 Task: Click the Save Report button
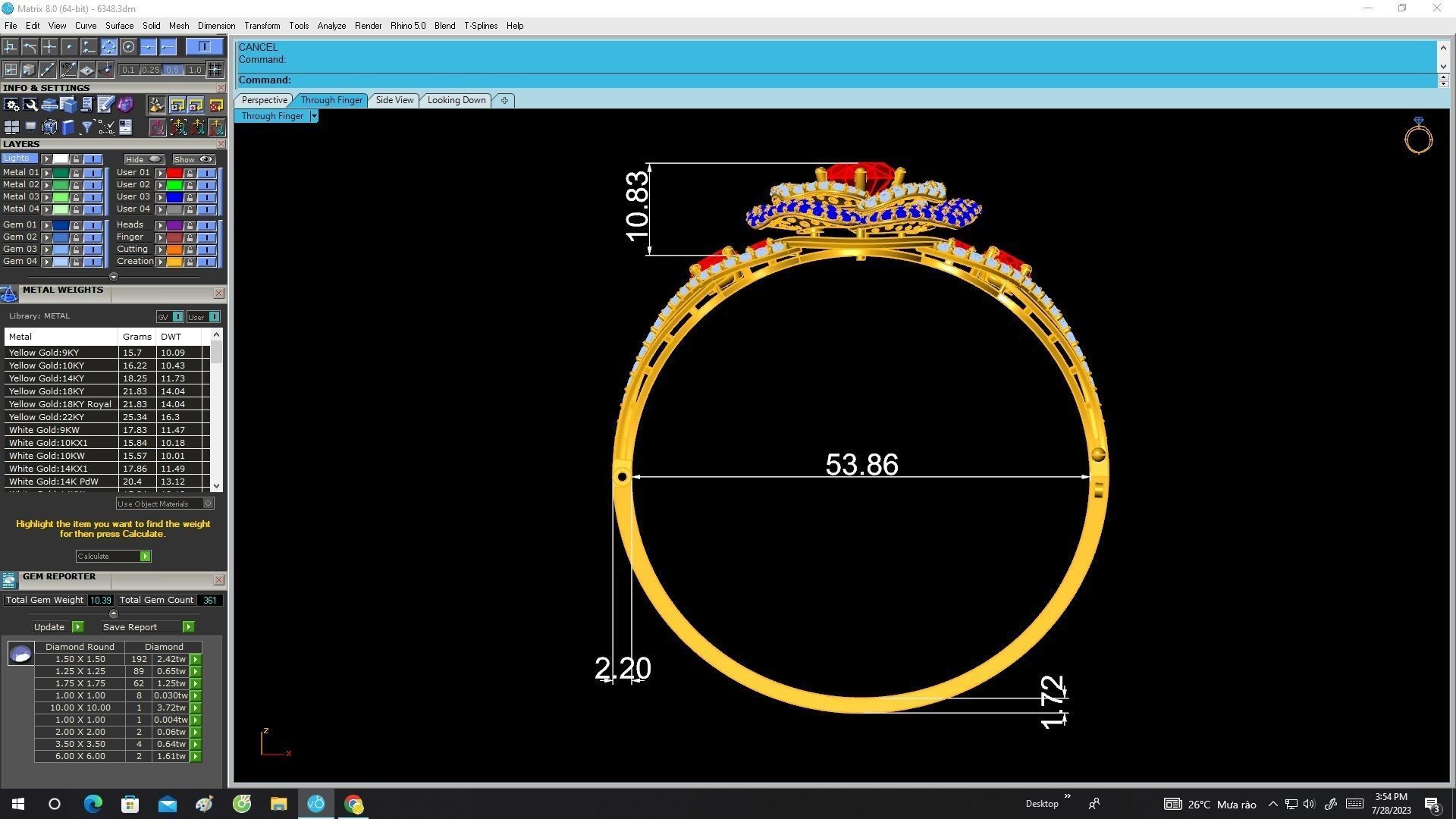click(148, 627)
